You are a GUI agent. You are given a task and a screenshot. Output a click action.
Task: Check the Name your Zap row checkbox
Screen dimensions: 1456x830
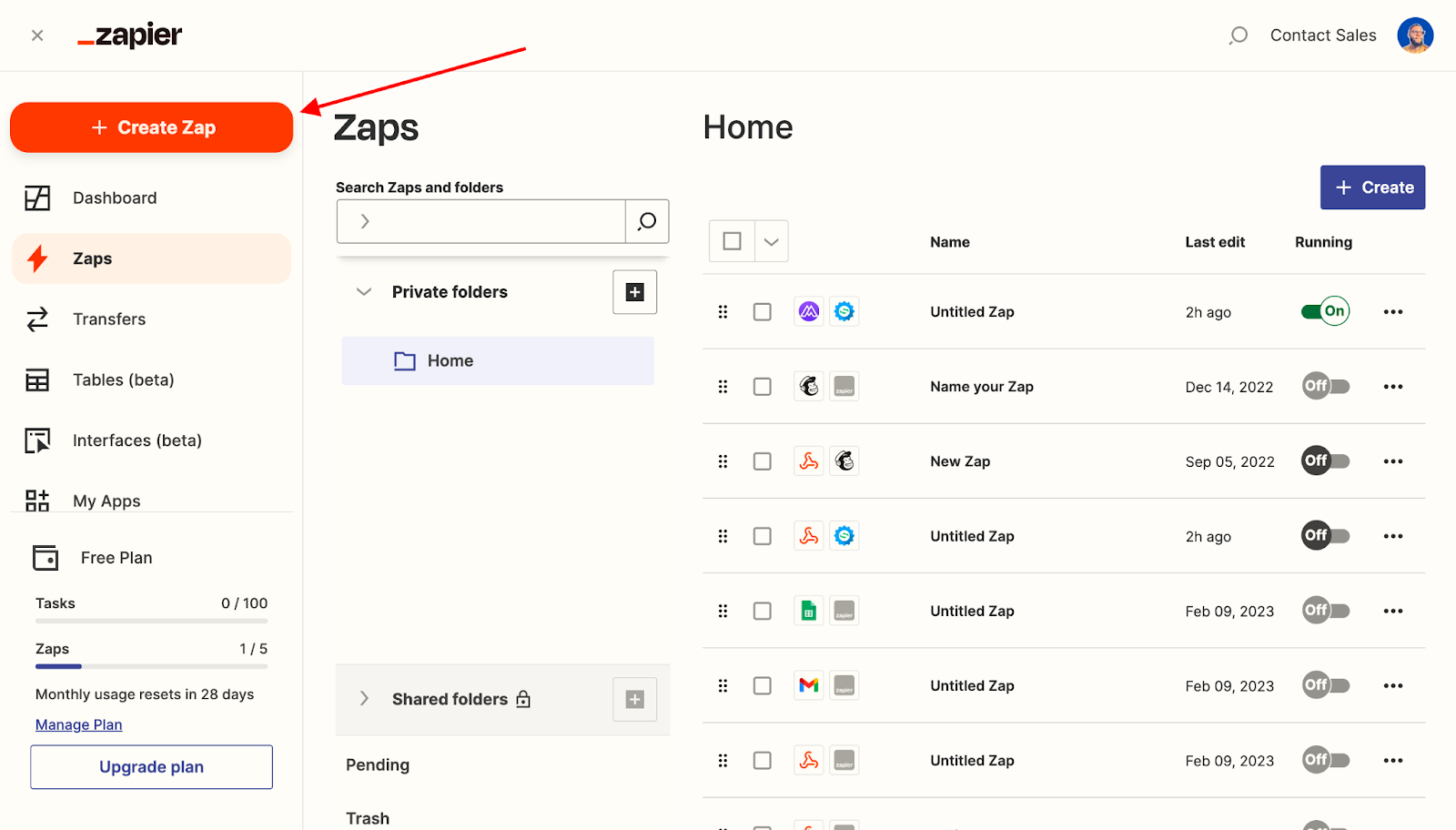tap(763, 387)
